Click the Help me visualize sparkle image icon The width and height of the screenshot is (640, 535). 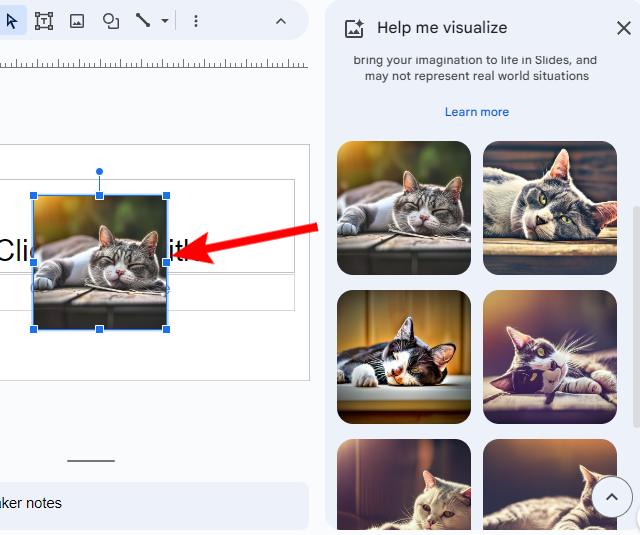click(x=354, y=29)
